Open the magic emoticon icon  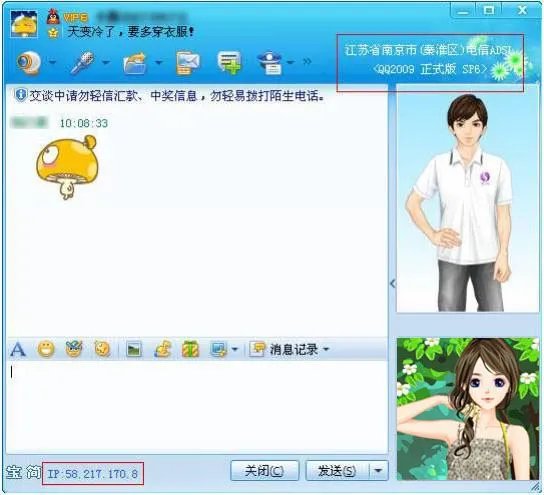[x=74, y=349]
